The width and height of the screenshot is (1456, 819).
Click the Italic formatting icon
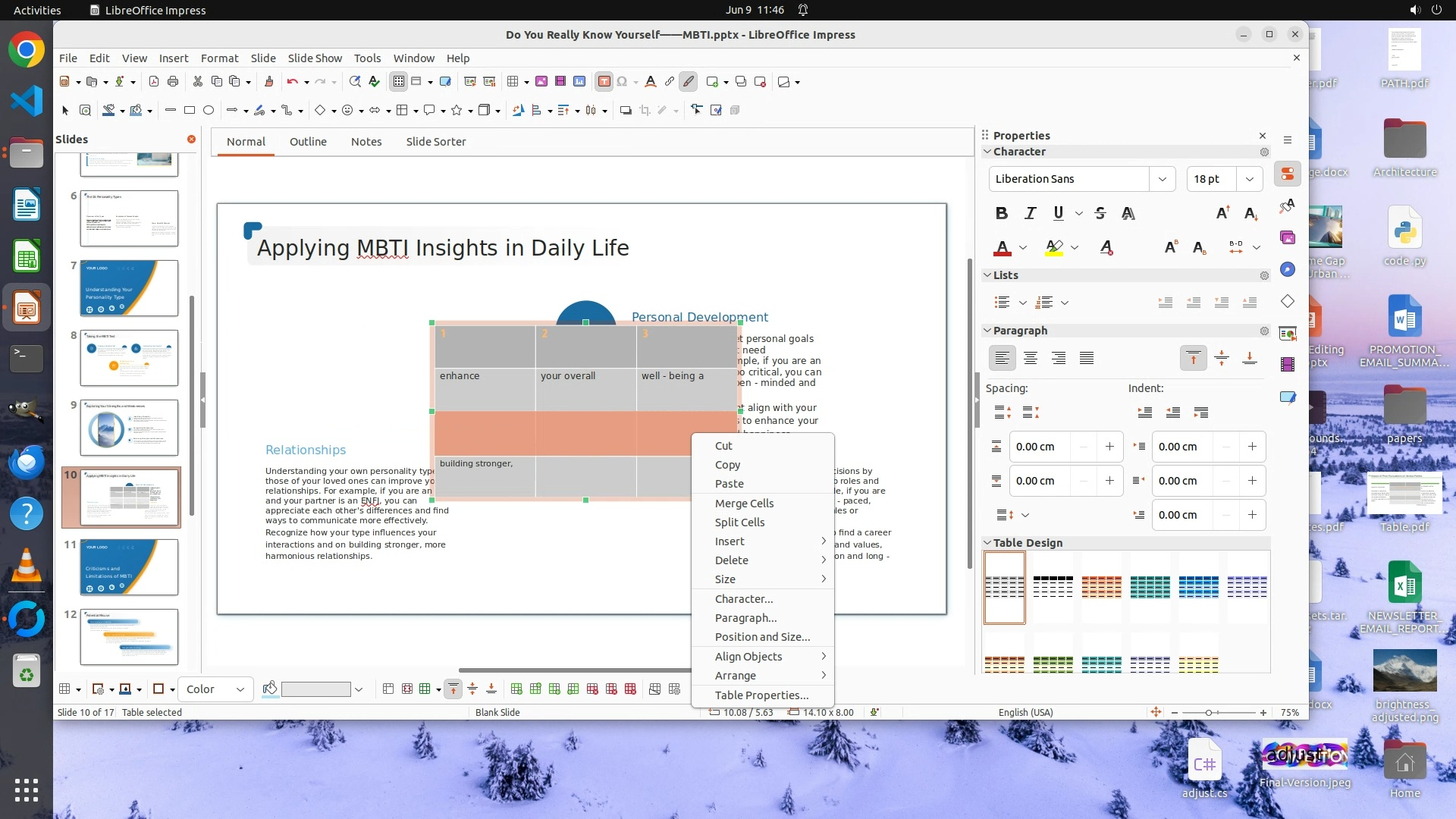[1030, 213]
